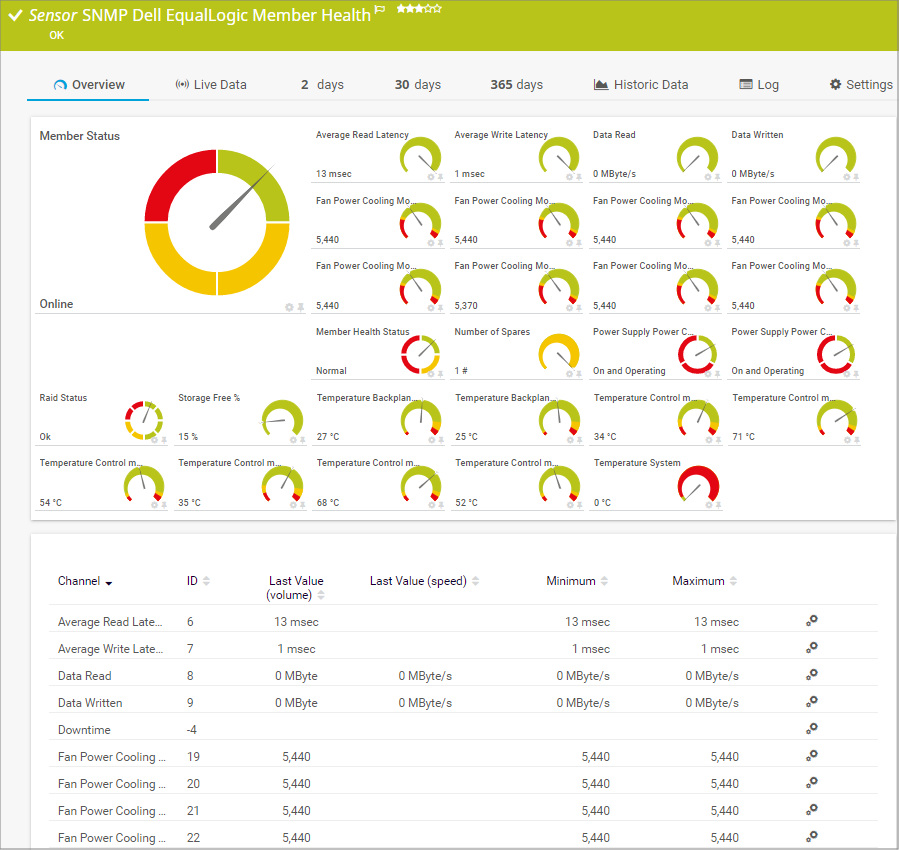The width and height of the screenshot is (899, 850).
Task: Click the gear icon on Number of Spares gauge
Action: pyautogui.click(x=570, y=374)
